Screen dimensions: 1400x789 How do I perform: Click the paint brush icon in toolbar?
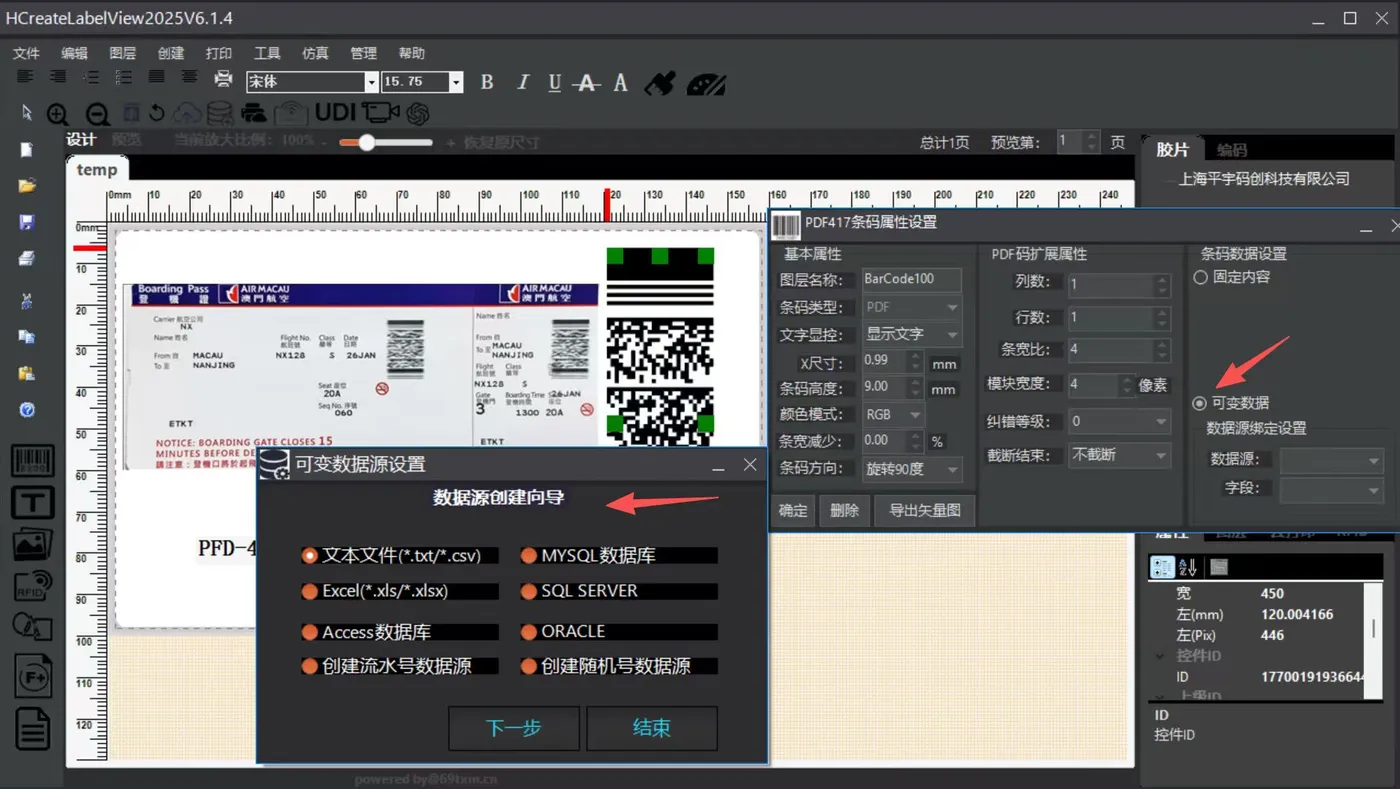click(x=660, y=83)
